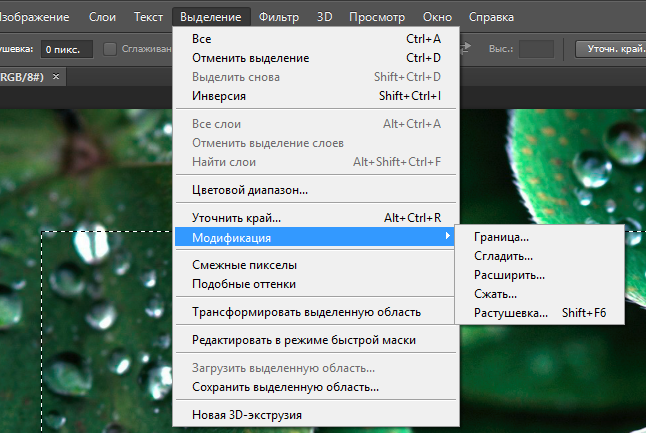Select Сгладить... in the submenu
Viewport: 652px width, 441px height.
click(x=540, y=256)
